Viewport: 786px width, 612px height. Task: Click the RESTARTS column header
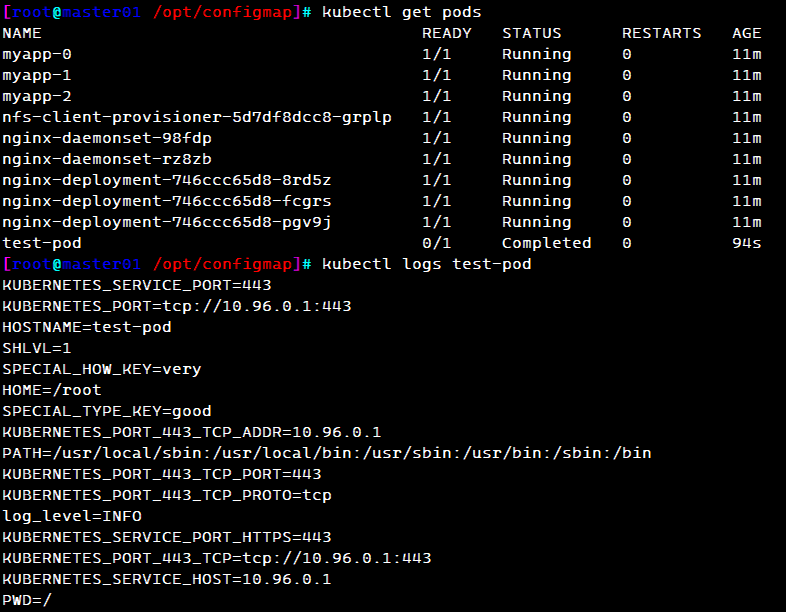point(662,33)
